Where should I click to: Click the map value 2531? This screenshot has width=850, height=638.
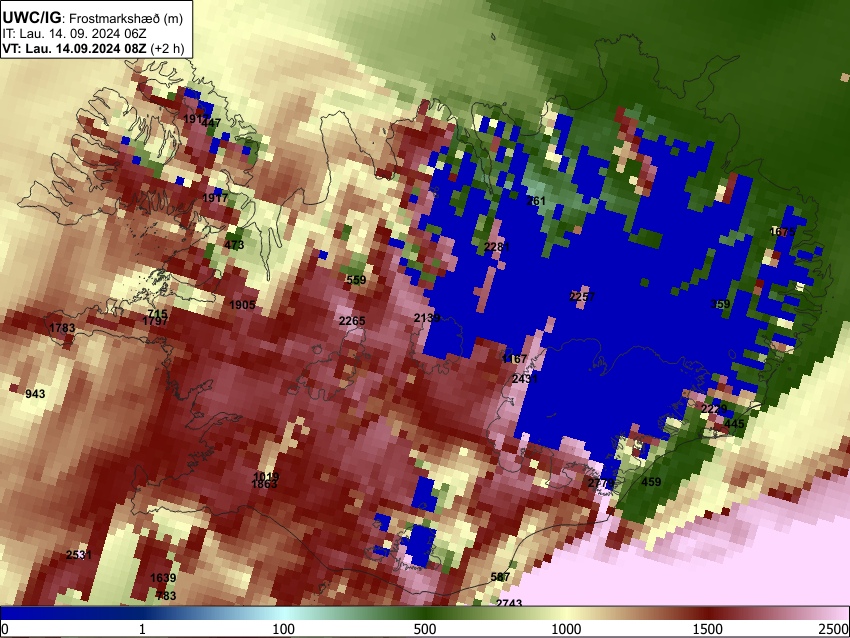[x=79, y=555]
